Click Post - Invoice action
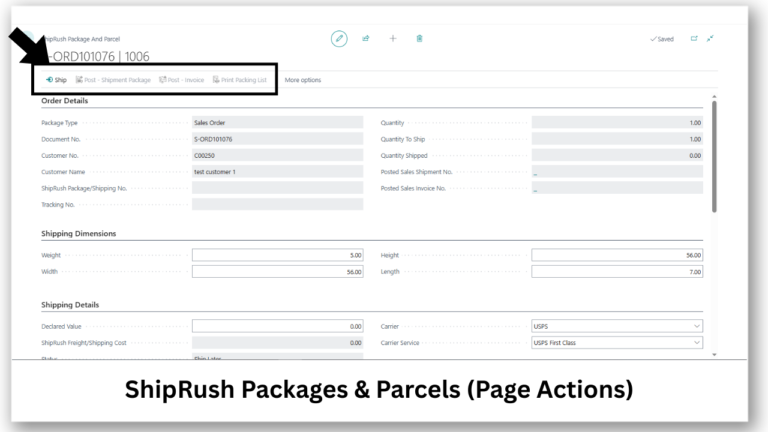The width and height of the screenshot is (768, 432). tap(182, 80)
